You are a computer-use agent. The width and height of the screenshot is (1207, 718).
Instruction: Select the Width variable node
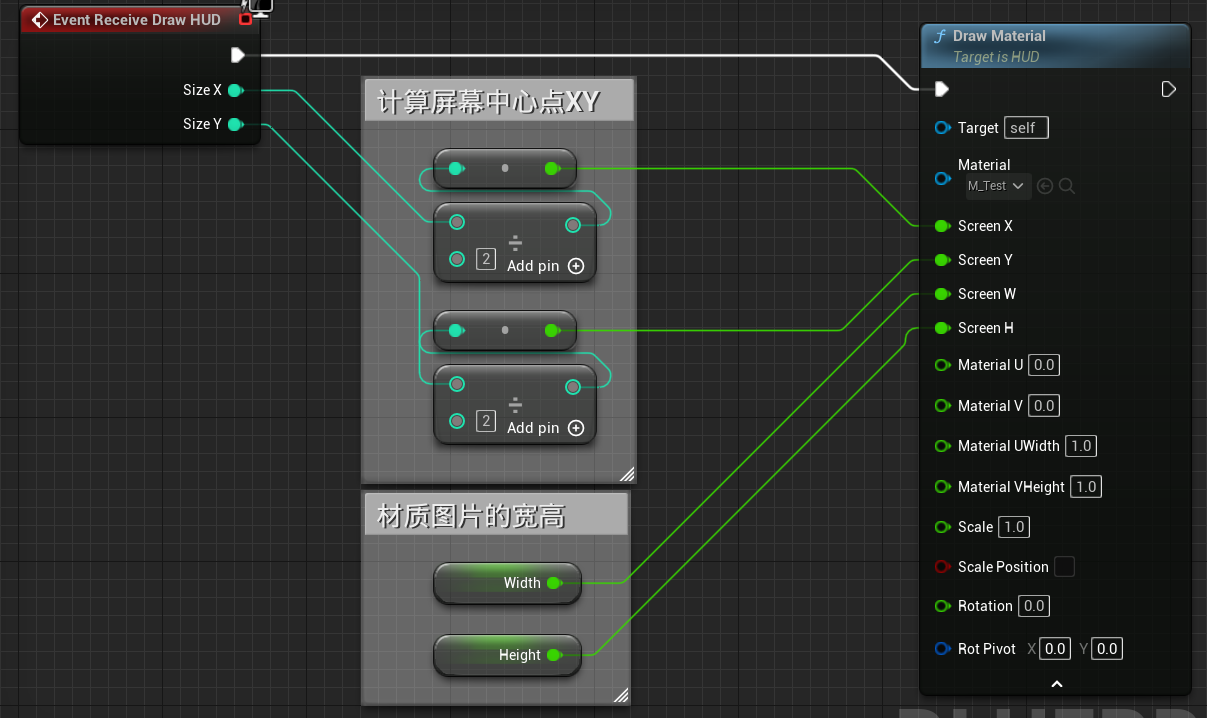pyautogui.click(x=507, y=583)
